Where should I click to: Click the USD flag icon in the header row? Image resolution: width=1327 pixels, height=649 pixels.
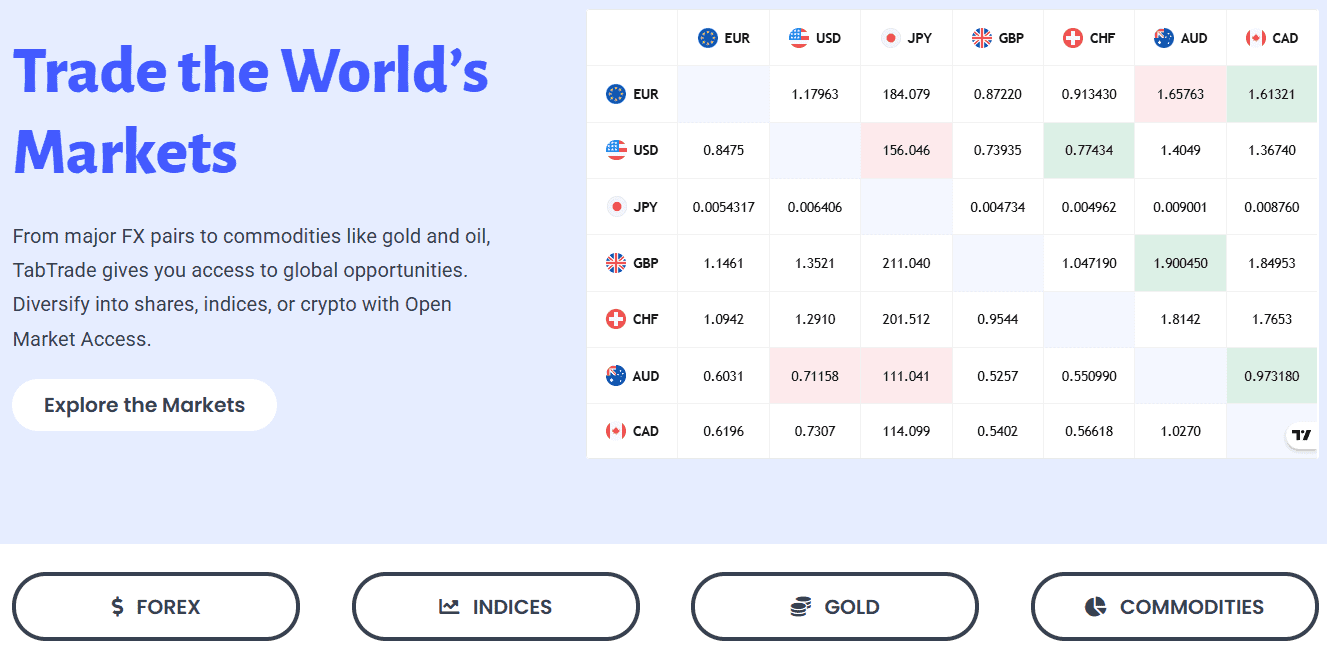point(799,38)
